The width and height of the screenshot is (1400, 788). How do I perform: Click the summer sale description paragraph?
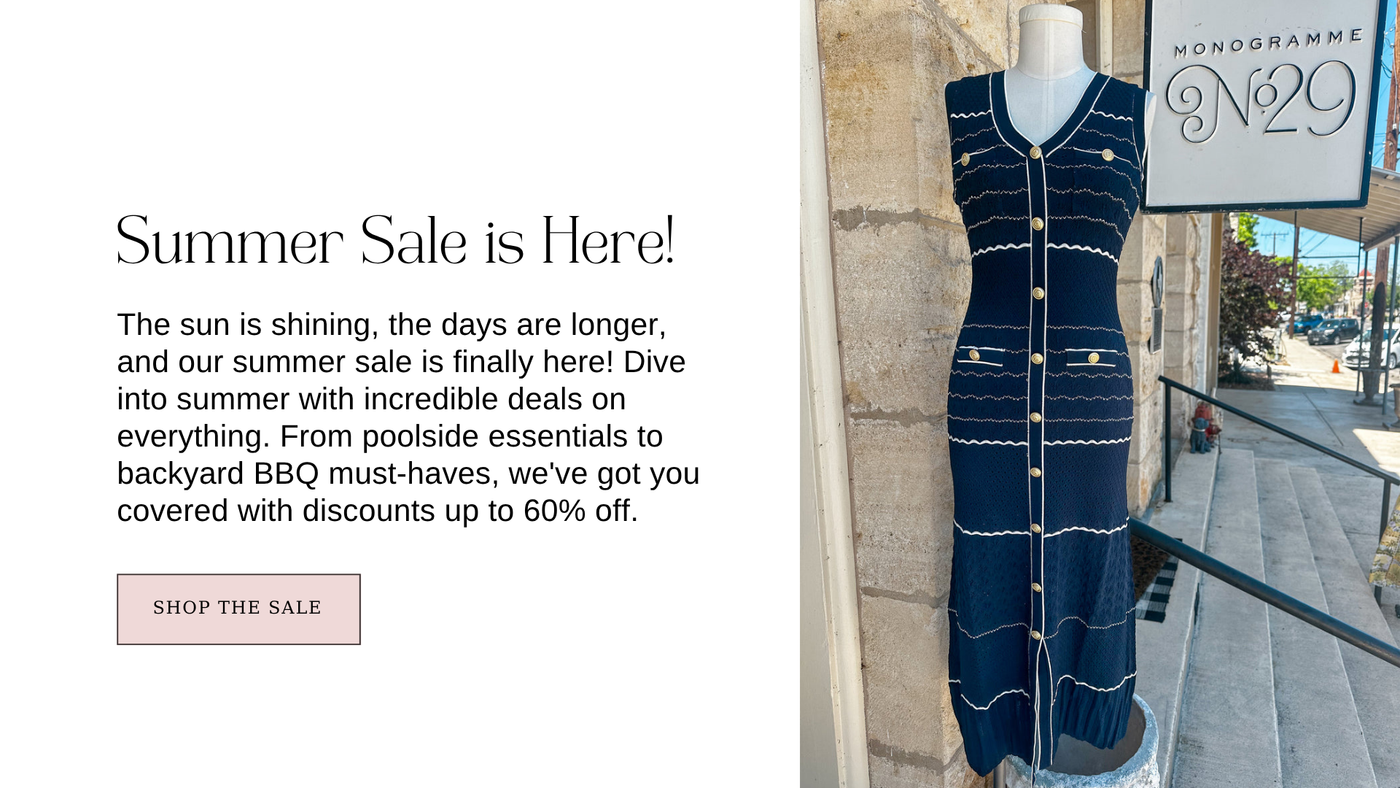click(408, 417)
